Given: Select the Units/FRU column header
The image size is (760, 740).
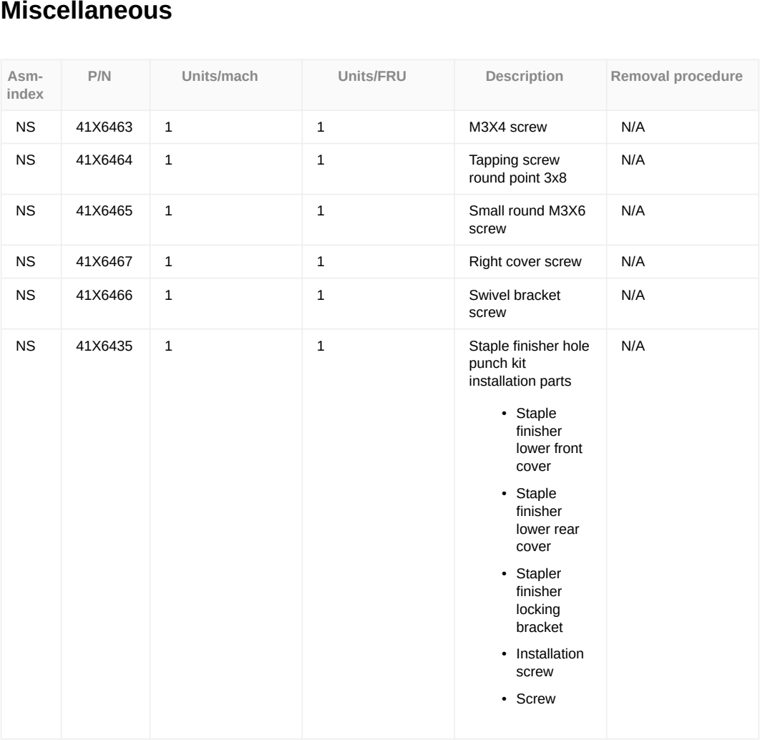Looking at the screenshot, I should (x=372, y=76).
